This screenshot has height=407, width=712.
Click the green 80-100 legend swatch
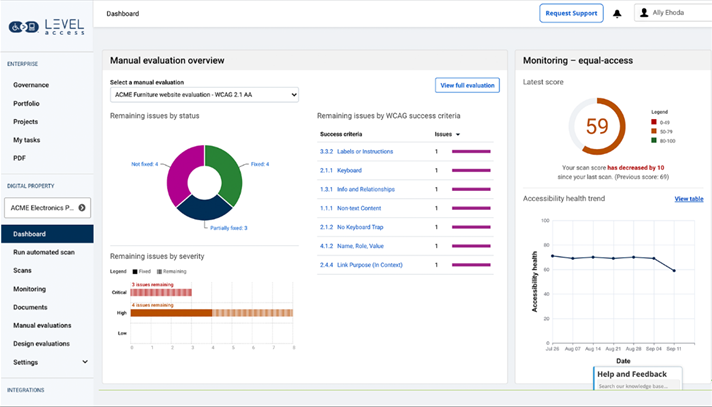click(654, 140)
